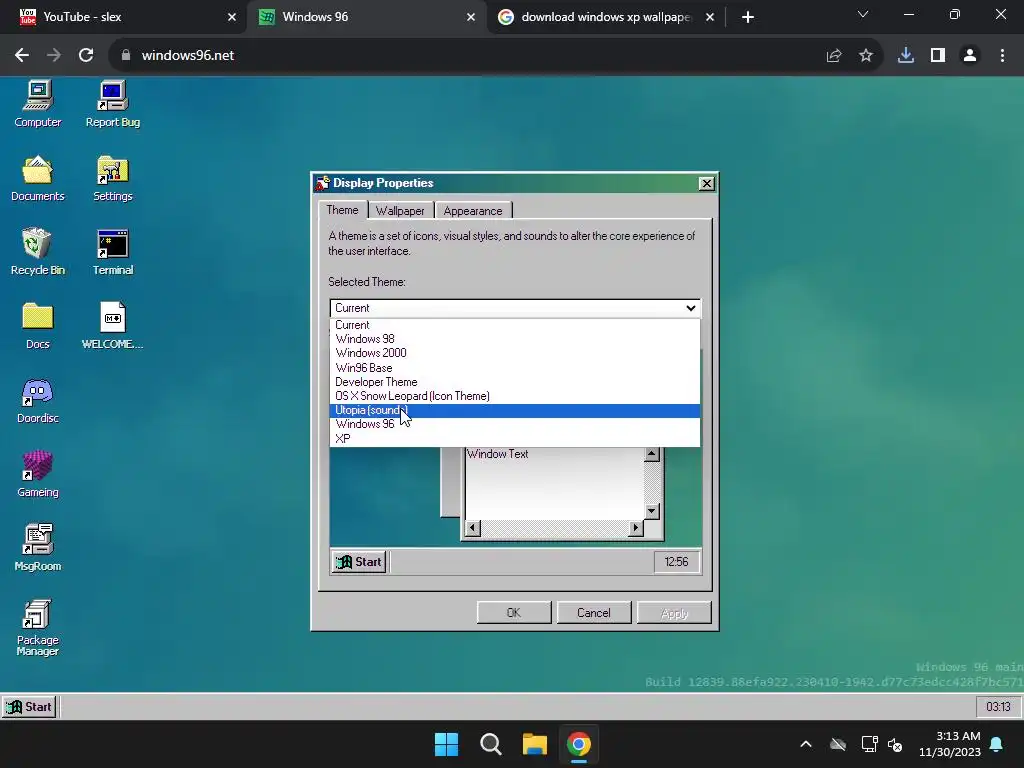Choose OS X Snow Leopard icon theme
The width and height of the screenshot is (1024, 768).
(x=515, y=396)
